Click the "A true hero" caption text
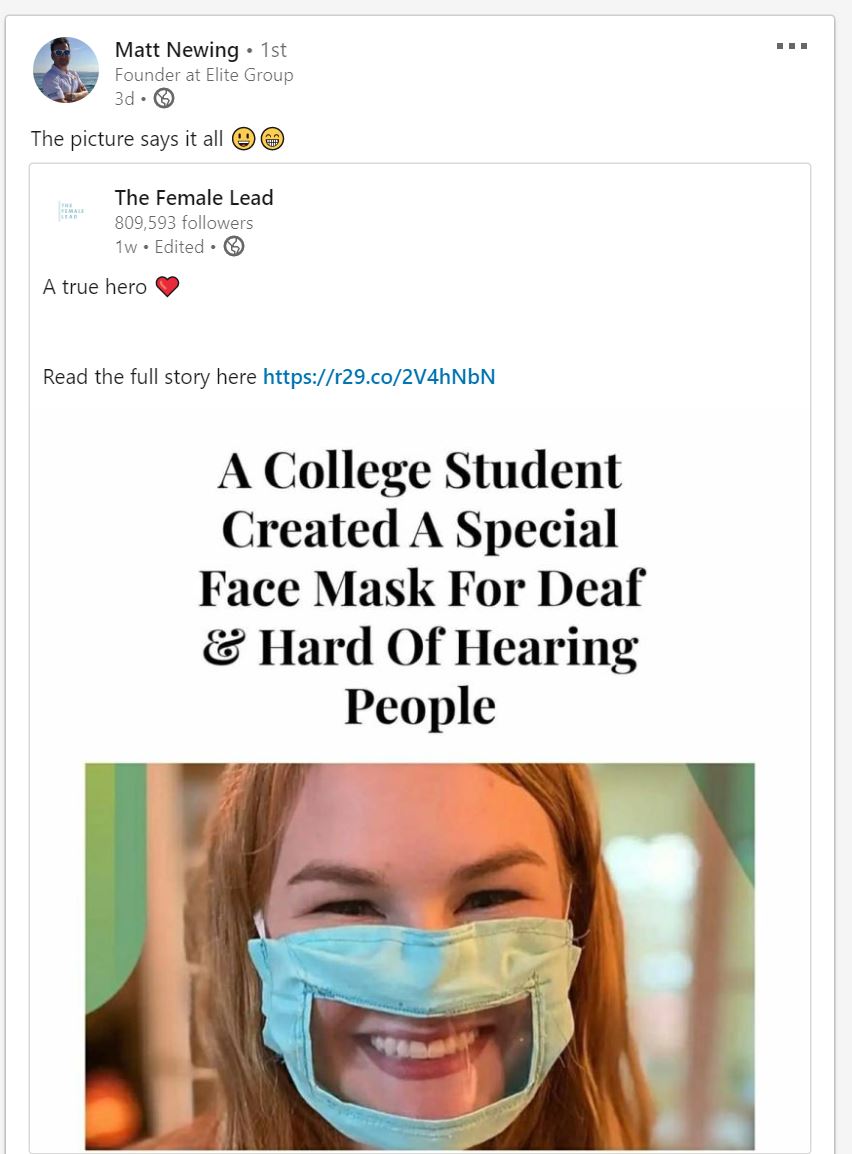 [x=95, y=287]
